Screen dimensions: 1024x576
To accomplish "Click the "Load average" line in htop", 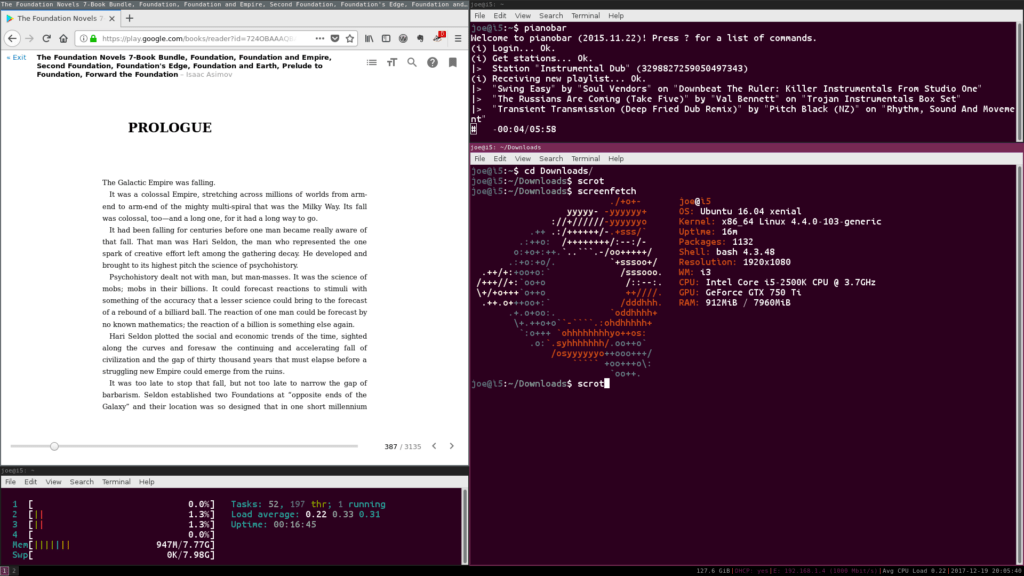I will pyautogui.click(x=306, y=515).
